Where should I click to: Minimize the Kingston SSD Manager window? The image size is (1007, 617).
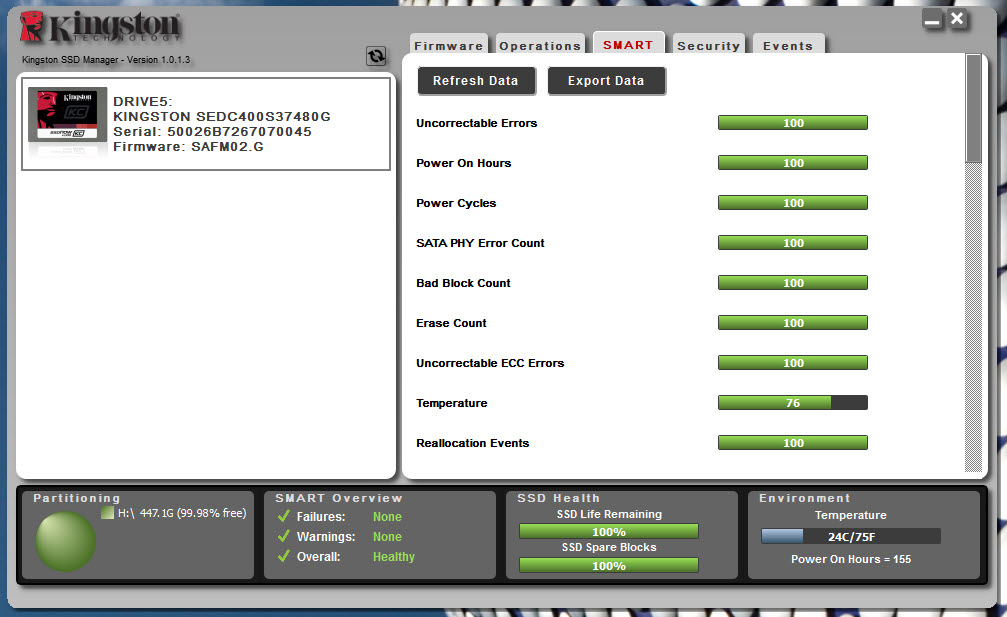click(x=932, y=19)
